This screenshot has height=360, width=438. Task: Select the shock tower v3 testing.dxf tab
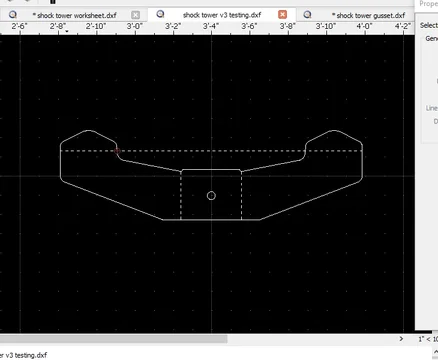(222, 15)
